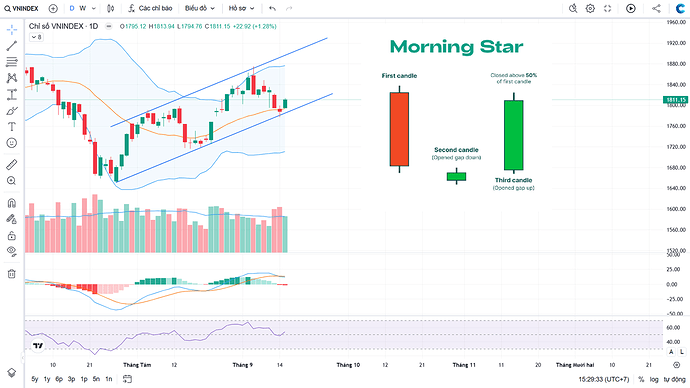This screenshot has width=690, height=388.
Task: Click the undo arrow
Action: point(272,8)
